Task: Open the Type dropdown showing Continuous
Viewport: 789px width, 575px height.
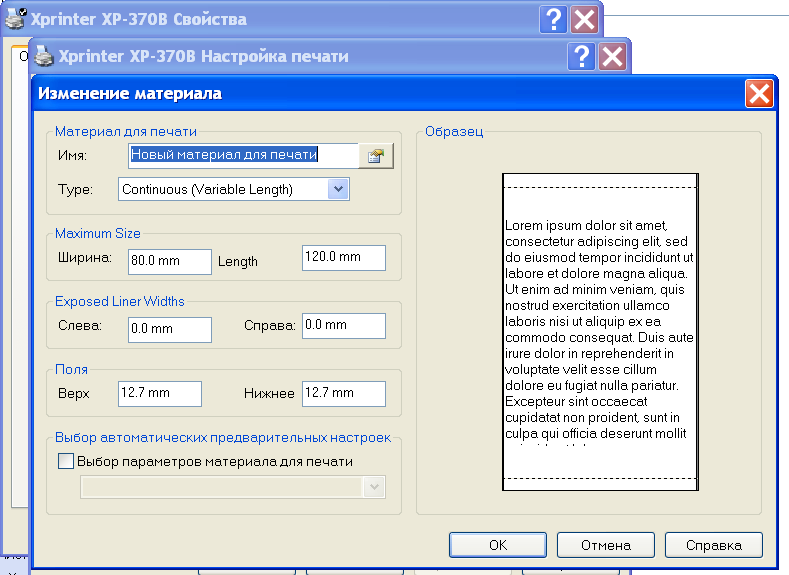Action: (338, 189)
